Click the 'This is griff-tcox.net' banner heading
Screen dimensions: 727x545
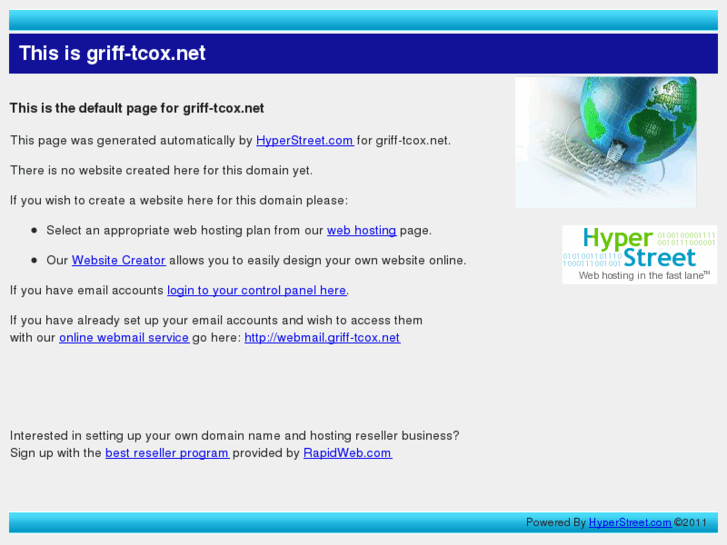[x=112, y=53]
